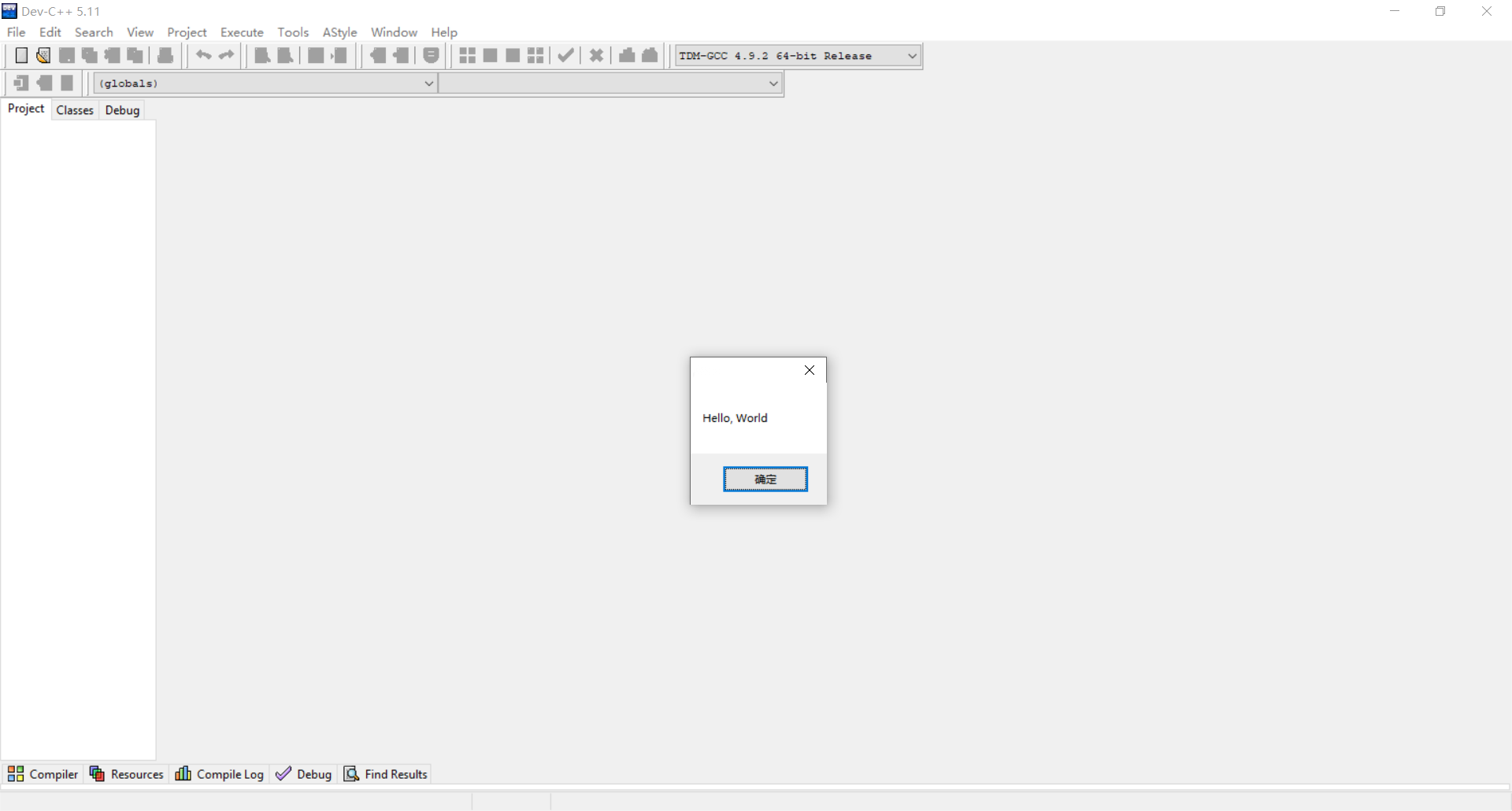Click the Stop Execution X toolbar icon
Screen dimensions: 1512x811
pyautogui.click(x=596, y=55)
